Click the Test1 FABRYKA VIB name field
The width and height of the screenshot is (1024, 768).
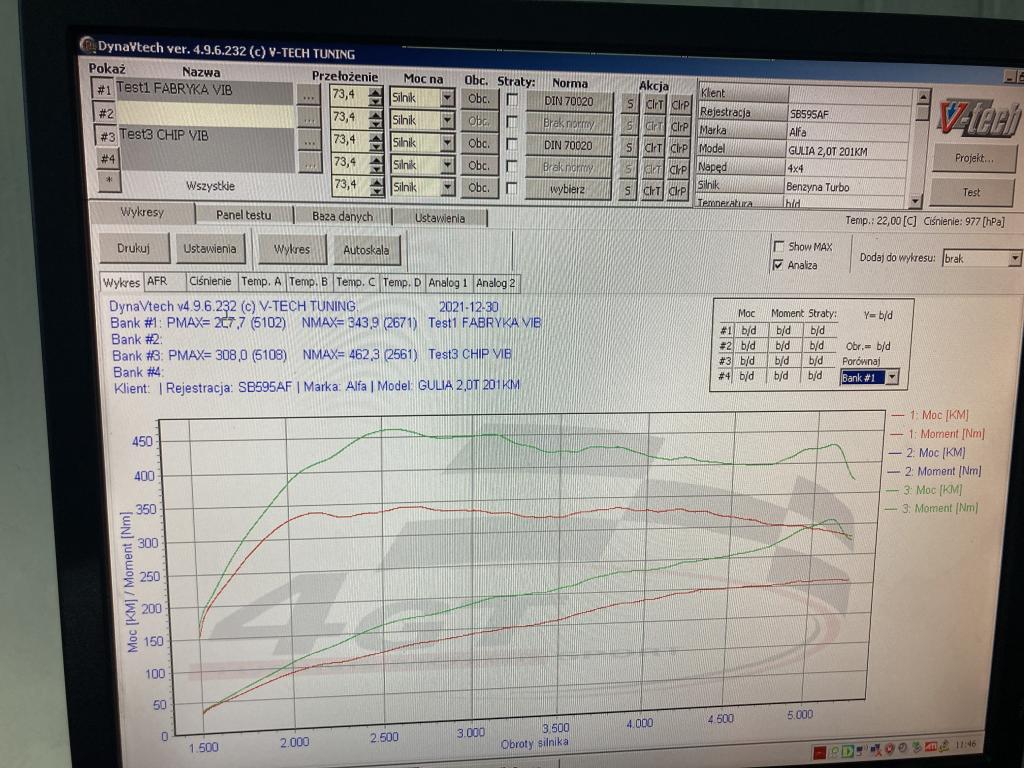click(x=204, y=91)
